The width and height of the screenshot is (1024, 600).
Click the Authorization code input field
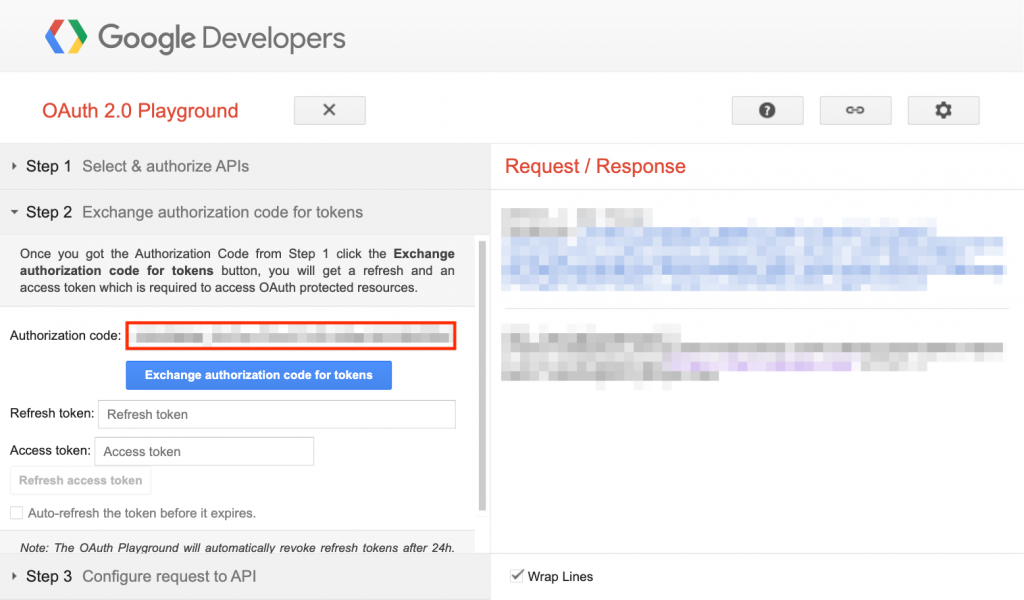[x=291, y=336]
